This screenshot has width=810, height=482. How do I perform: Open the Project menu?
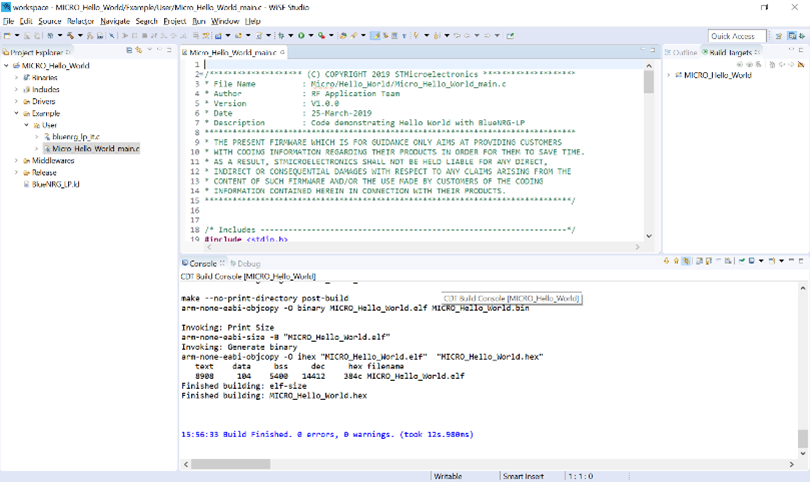click(x=174, y=20)
